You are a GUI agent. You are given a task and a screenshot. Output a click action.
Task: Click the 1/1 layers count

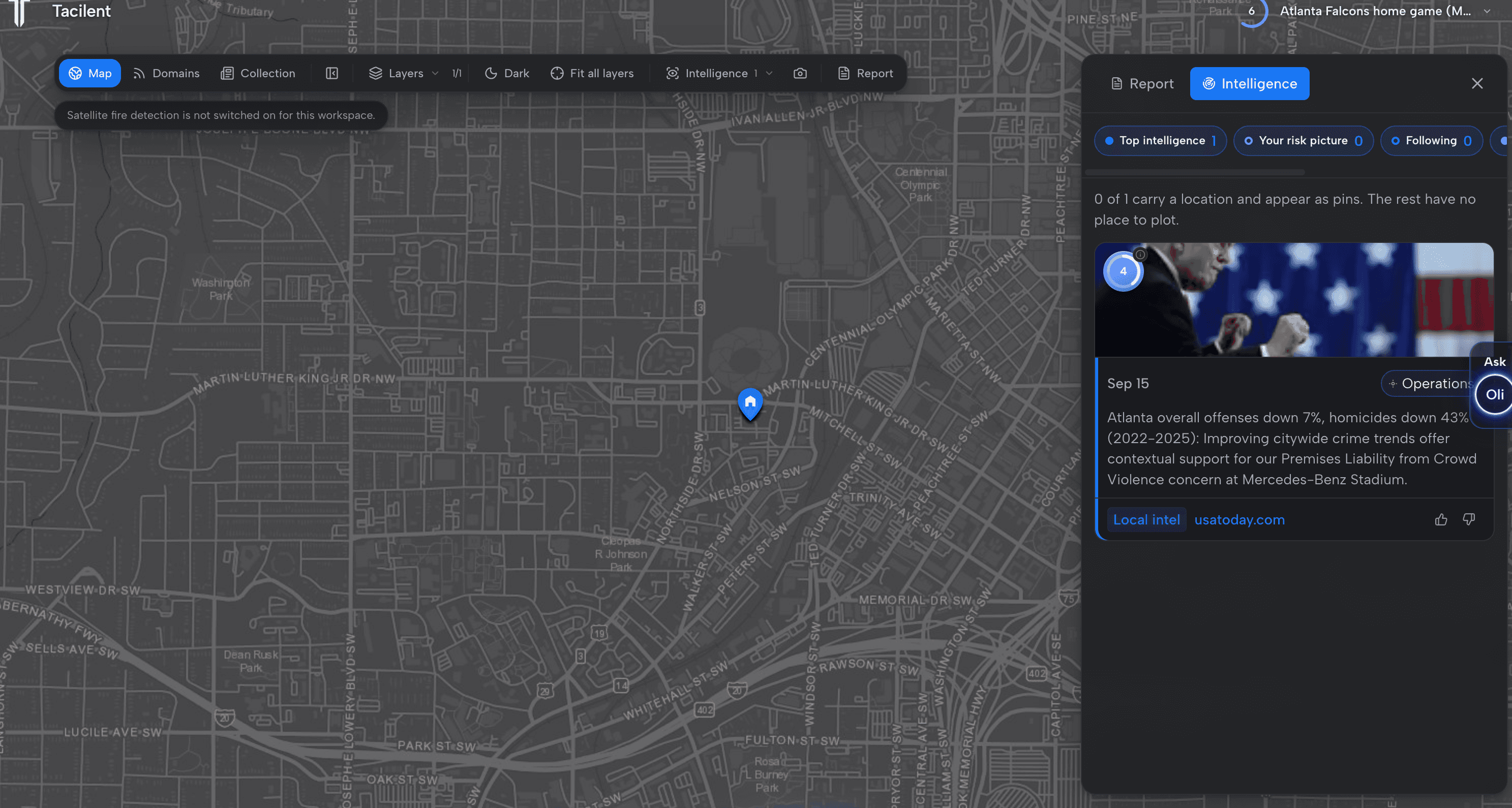tap(457, 73)
